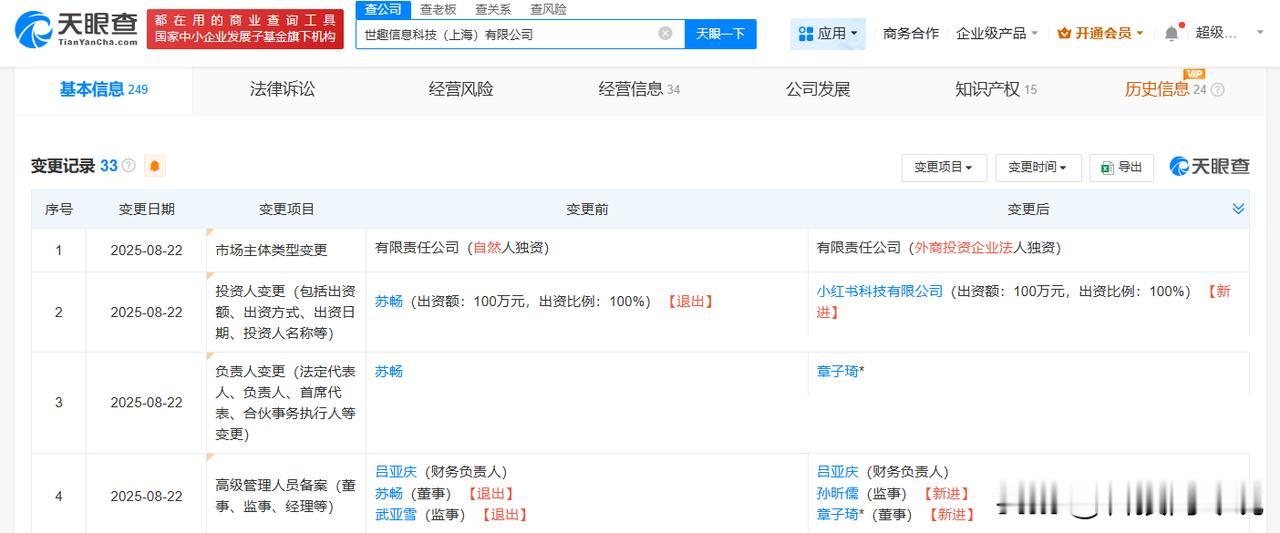The width and height of the screenshot is (1280, 533).
Task: Open the 公司发展 tab
Action: 818,89
